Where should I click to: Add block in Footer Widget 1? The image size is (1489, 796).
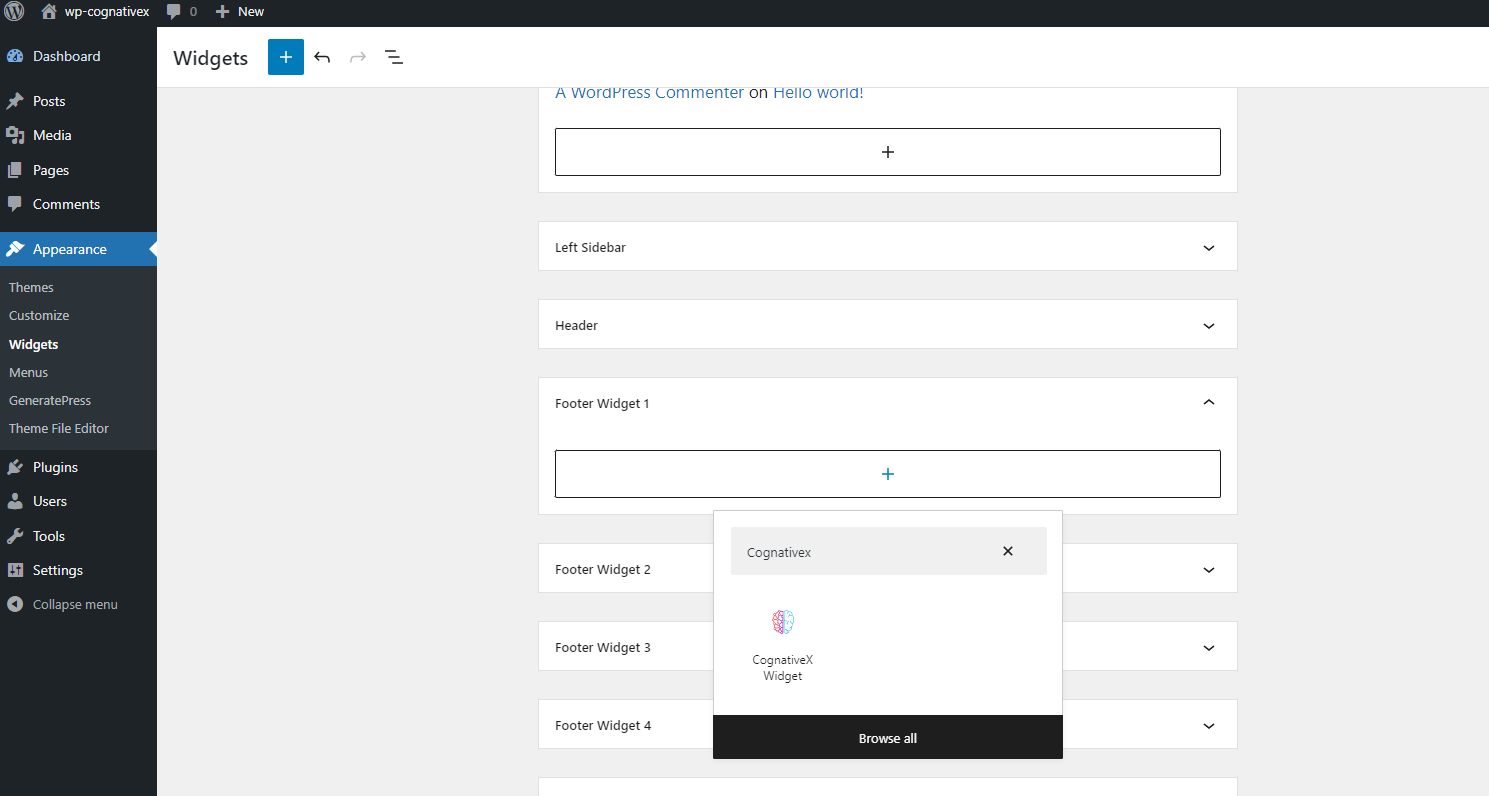coord(888,474)
